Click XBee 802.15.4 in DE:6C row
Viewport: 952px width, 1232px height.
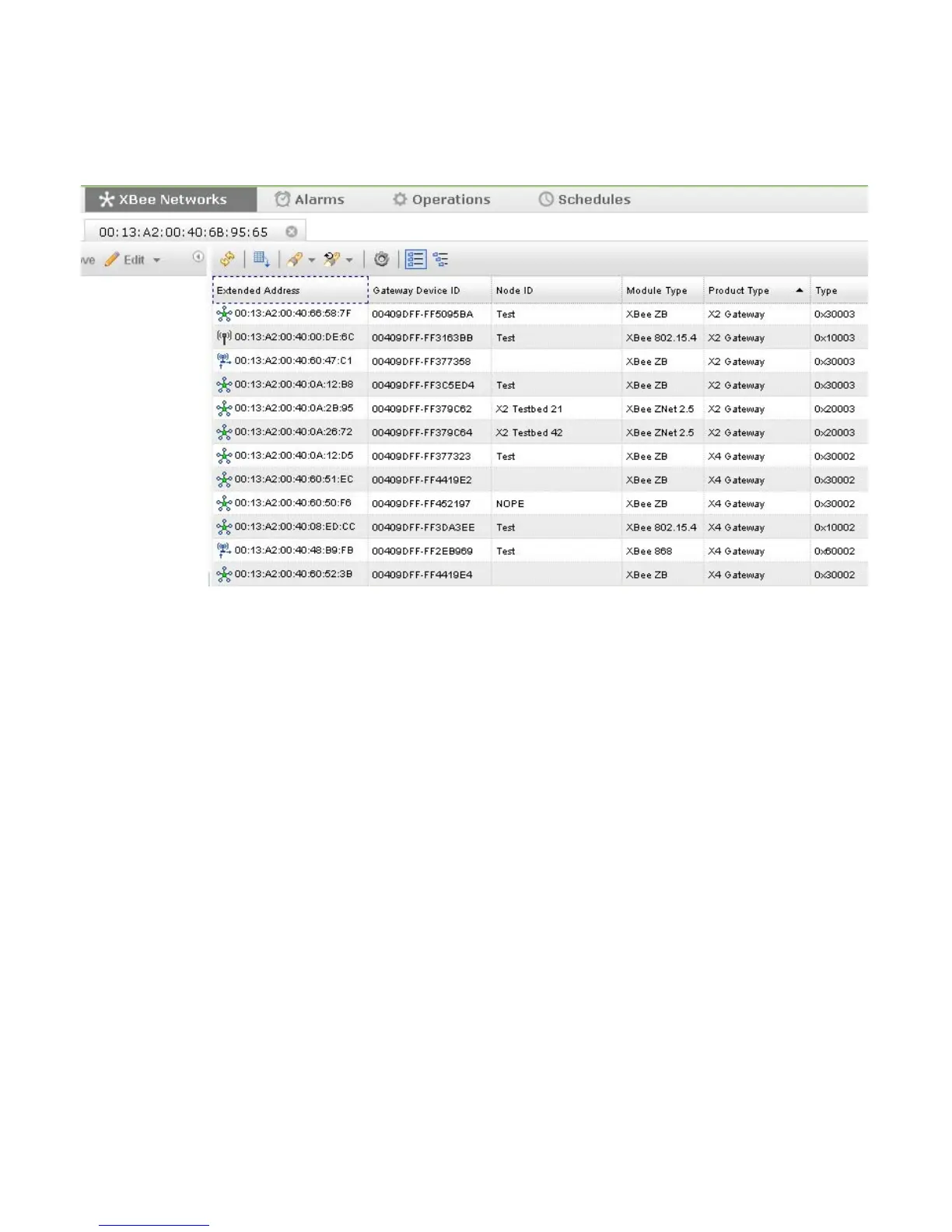[x=661, y=338]
